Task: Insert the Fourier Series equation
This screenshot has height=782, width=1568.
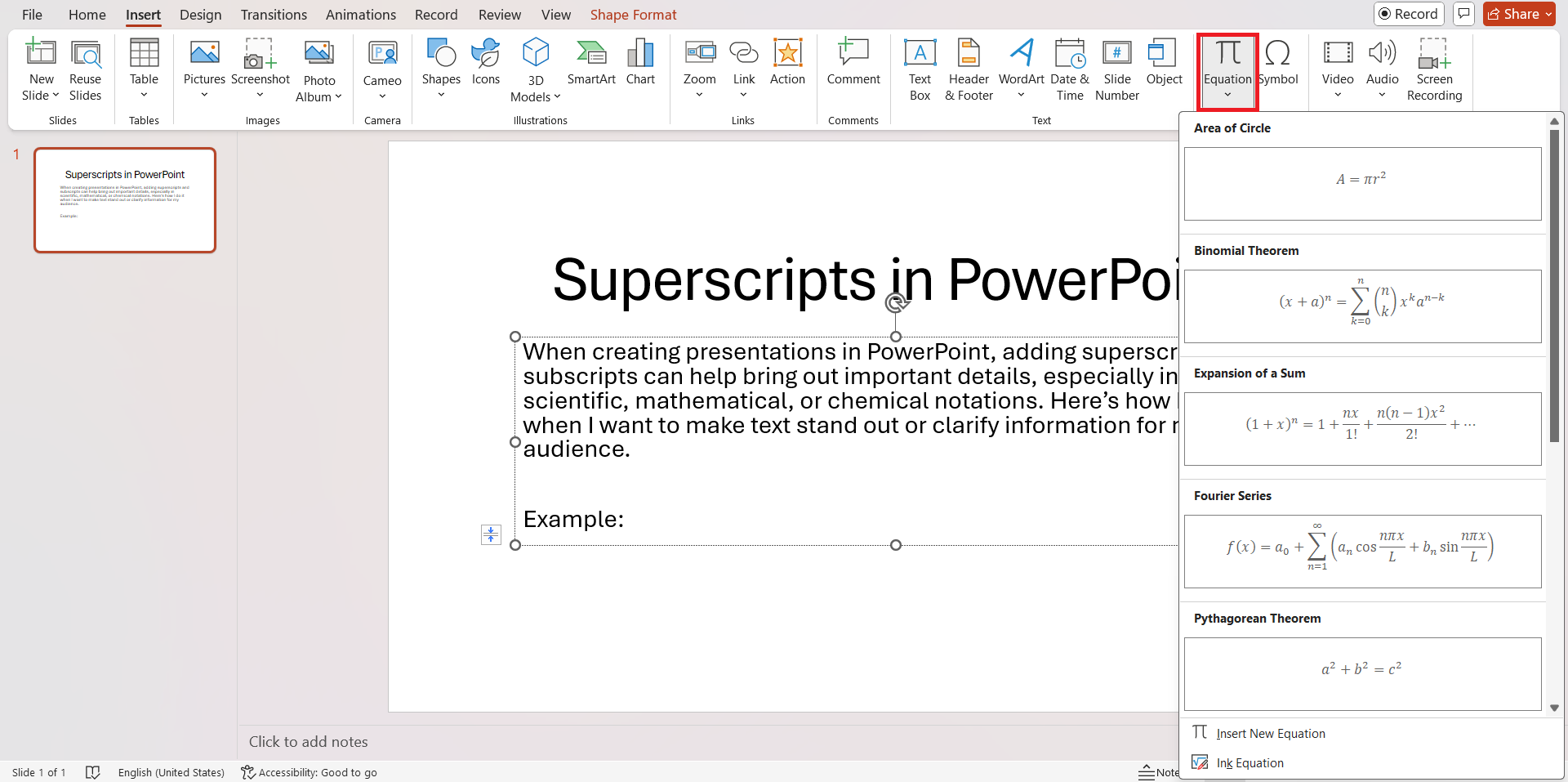Action: coord(1362,552)
